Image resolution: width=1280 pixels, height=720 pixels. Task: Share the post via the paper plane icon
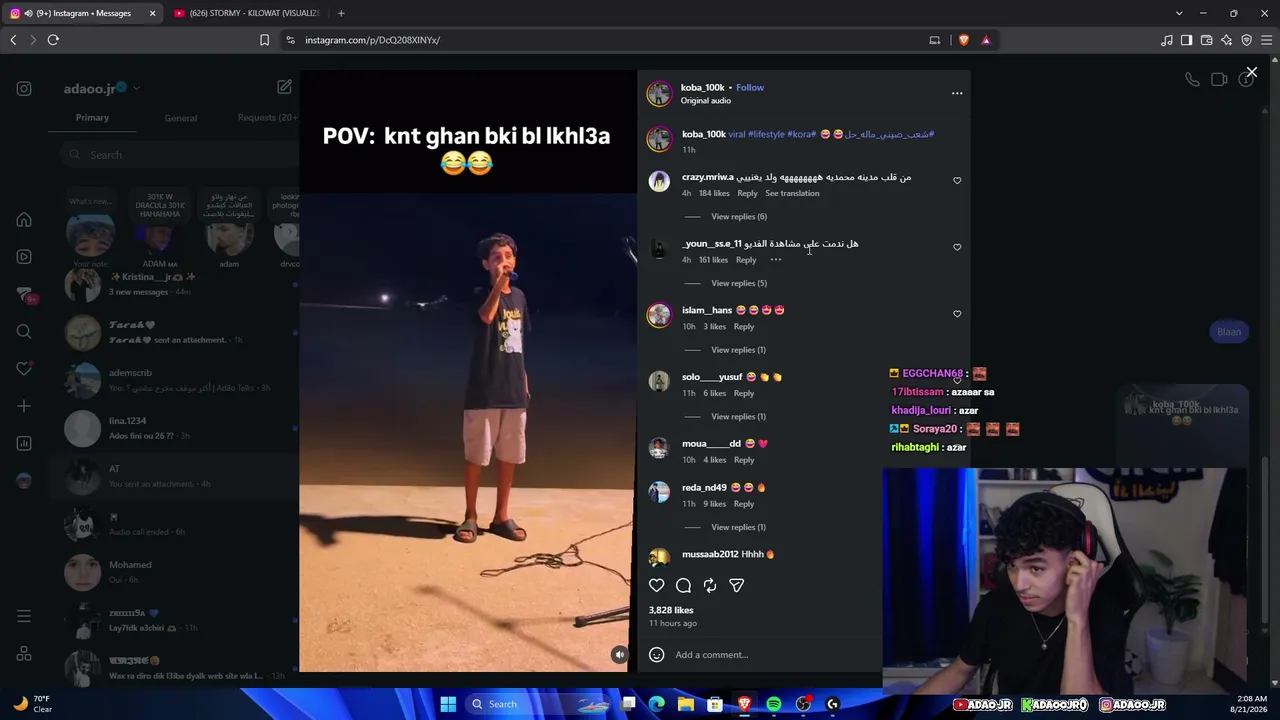point(736,585)
